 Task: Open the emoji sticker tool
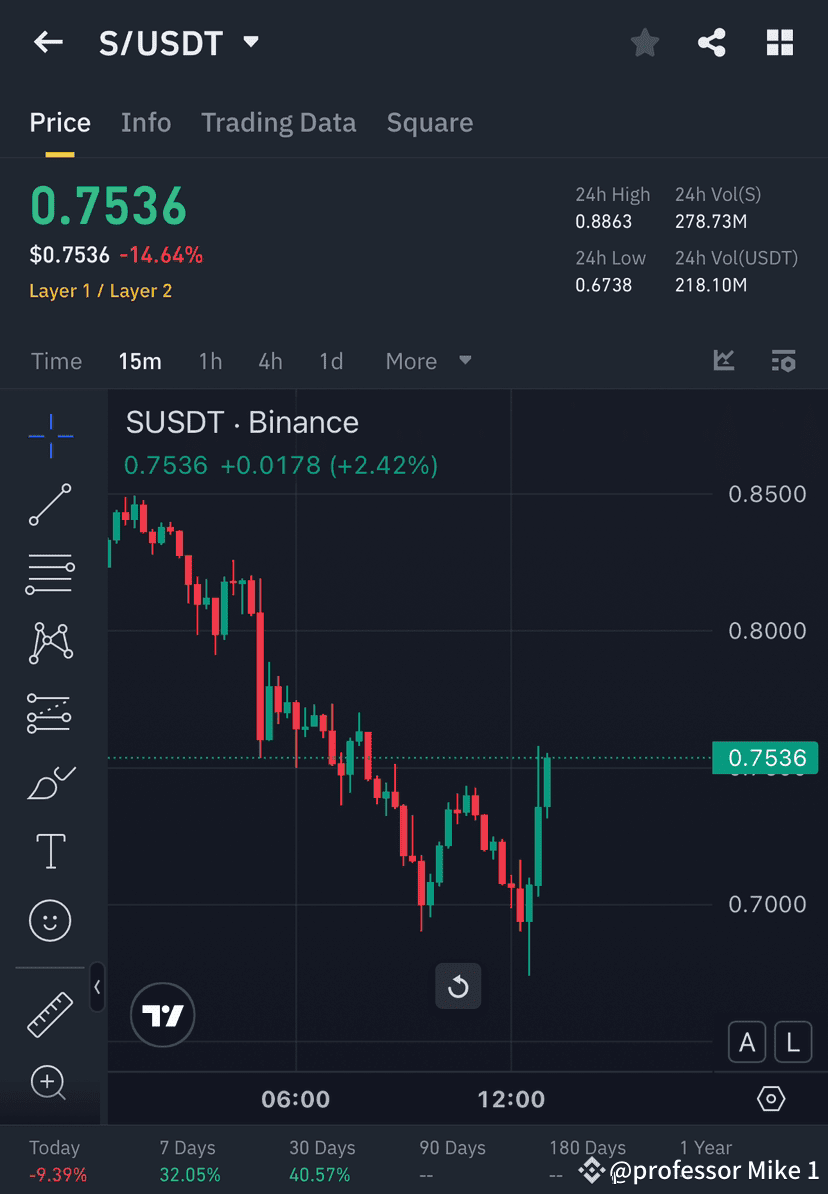pos(50,920)
